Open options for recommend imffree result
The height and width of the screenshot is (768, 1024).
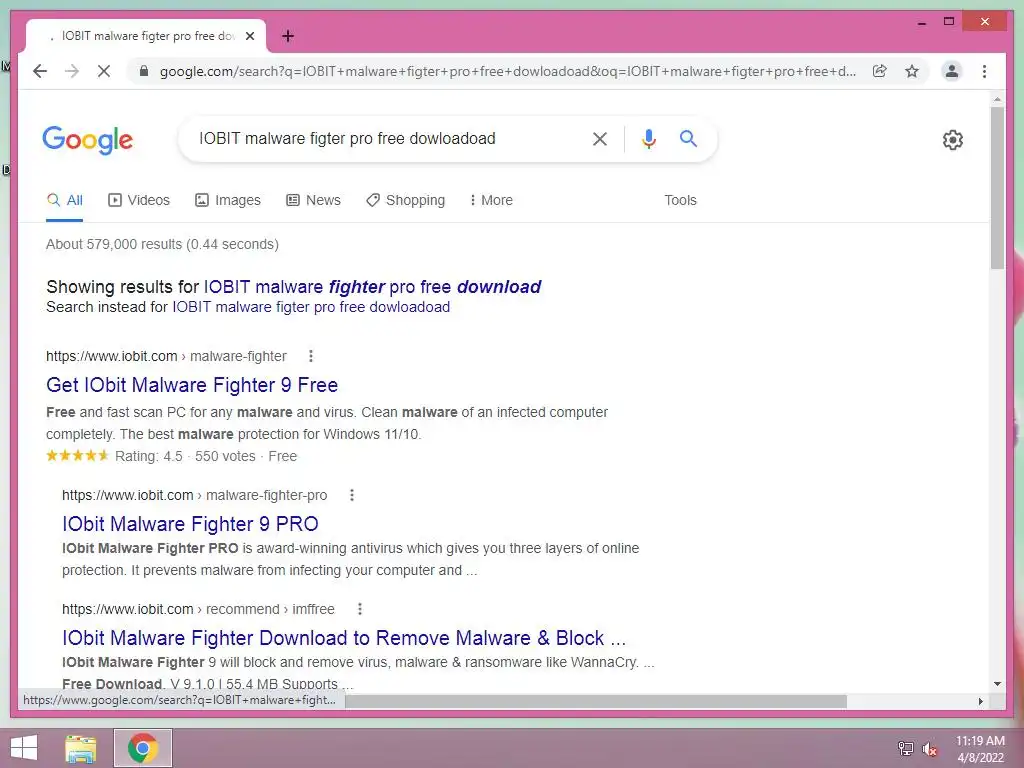(360, 609)
